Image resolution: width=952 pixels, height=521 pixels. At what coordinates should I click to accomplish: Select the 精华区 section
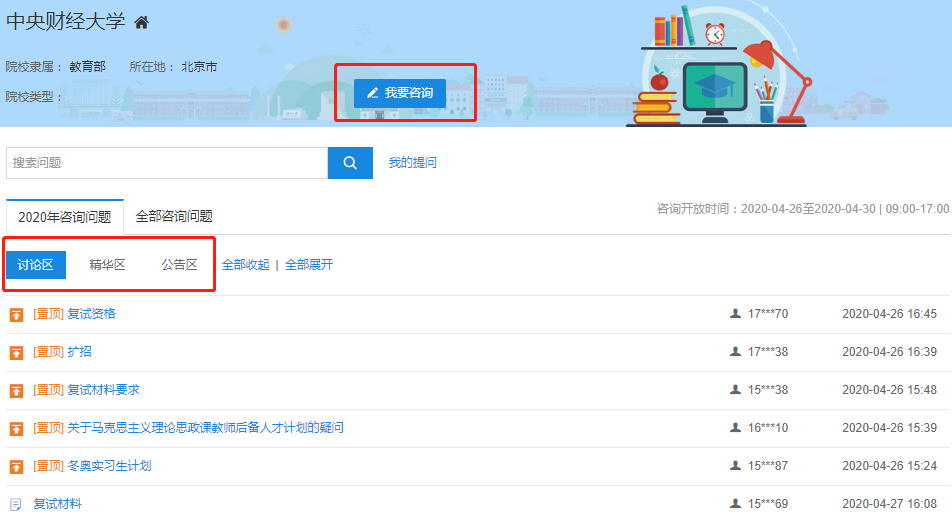click(x=107, y=265)
